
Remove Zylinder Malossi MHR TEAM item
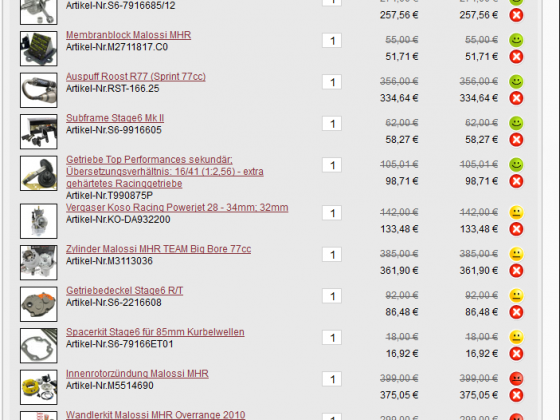point(516,270)
